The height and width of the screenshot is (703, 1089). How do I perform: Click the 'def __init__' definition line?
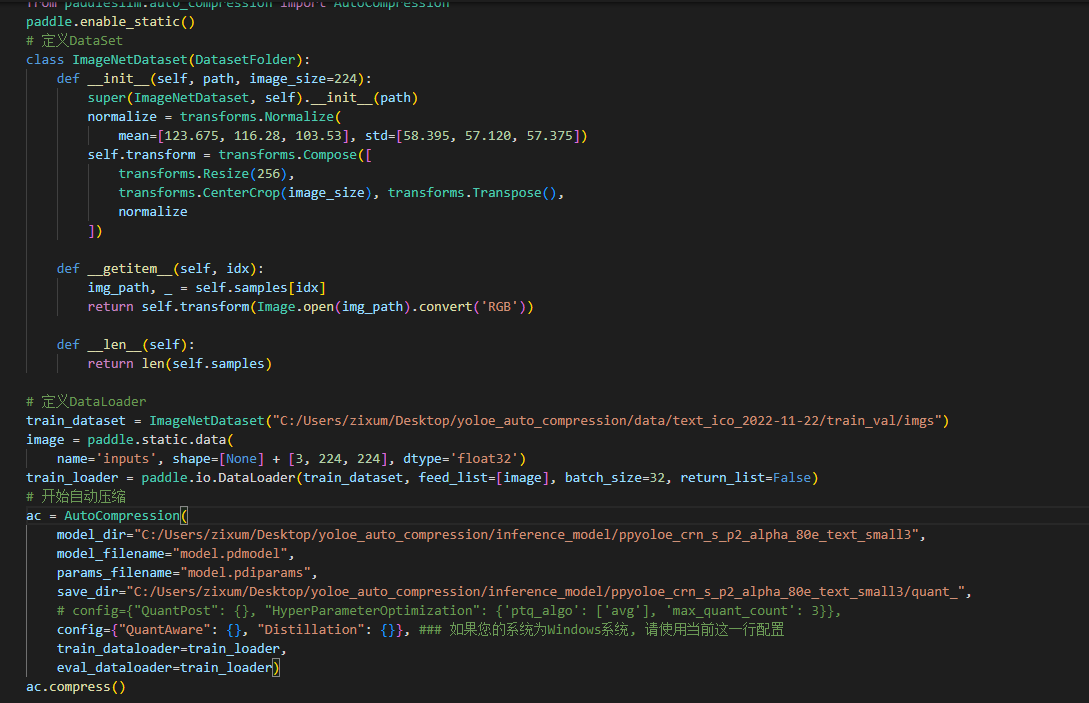point(214,78)
